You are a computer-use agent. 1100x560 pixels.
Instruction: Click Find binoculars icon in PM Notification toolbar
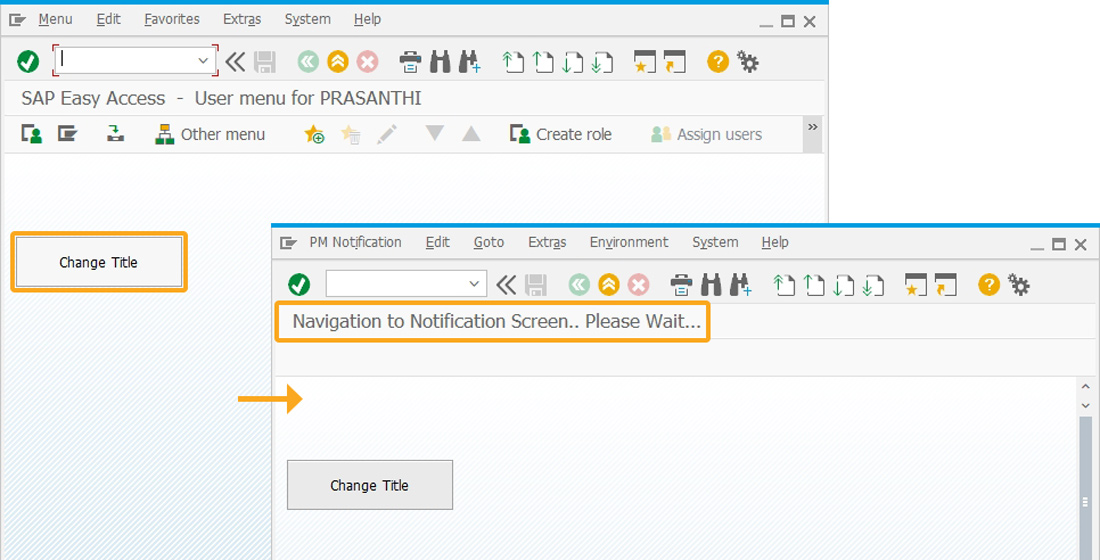point(711,284)
